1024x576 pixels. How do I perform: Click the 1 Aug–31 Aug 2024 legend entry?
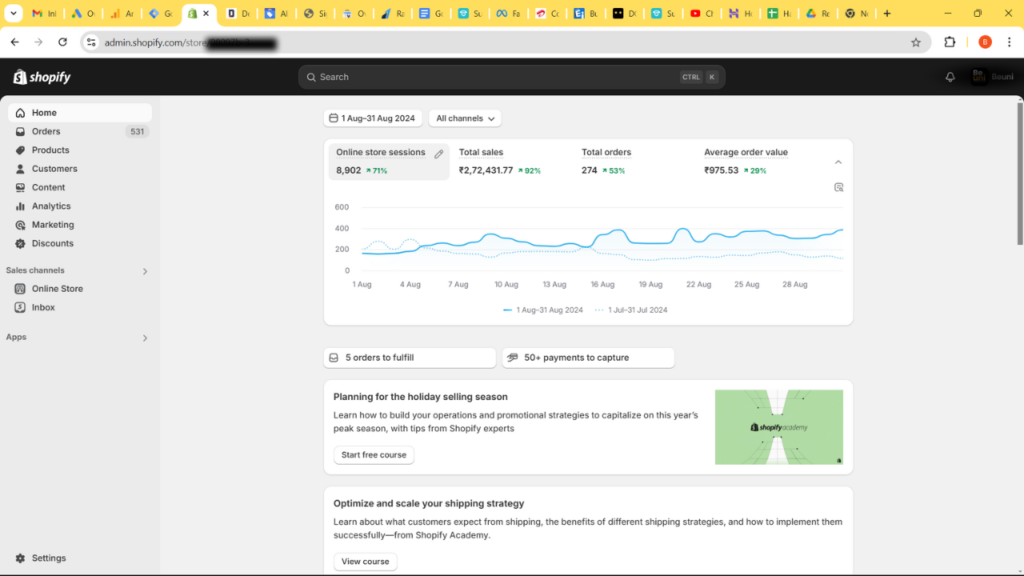543,310
